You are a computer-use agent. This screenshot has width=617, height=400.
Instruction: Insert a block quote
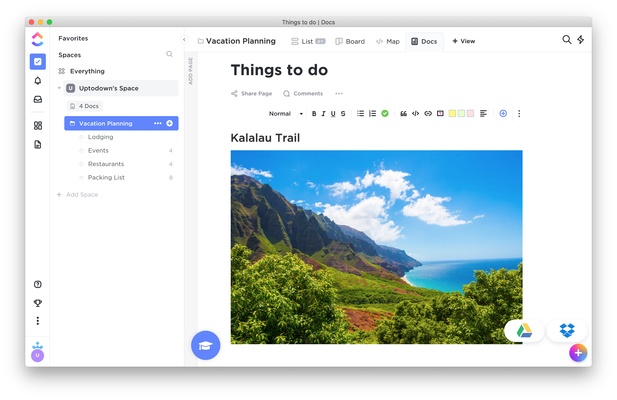pos(403,114)
